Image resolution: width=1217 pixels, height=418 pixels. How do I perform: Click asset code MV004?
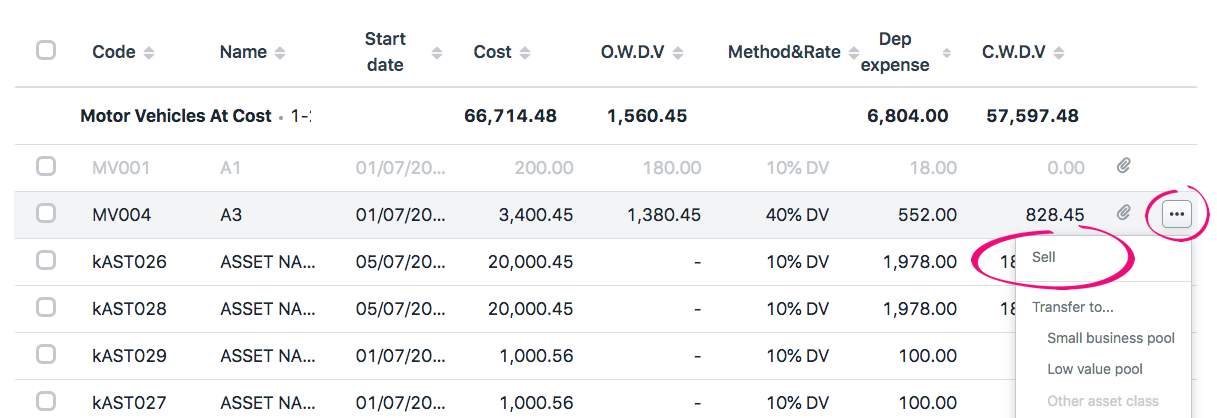pos(122,214)
